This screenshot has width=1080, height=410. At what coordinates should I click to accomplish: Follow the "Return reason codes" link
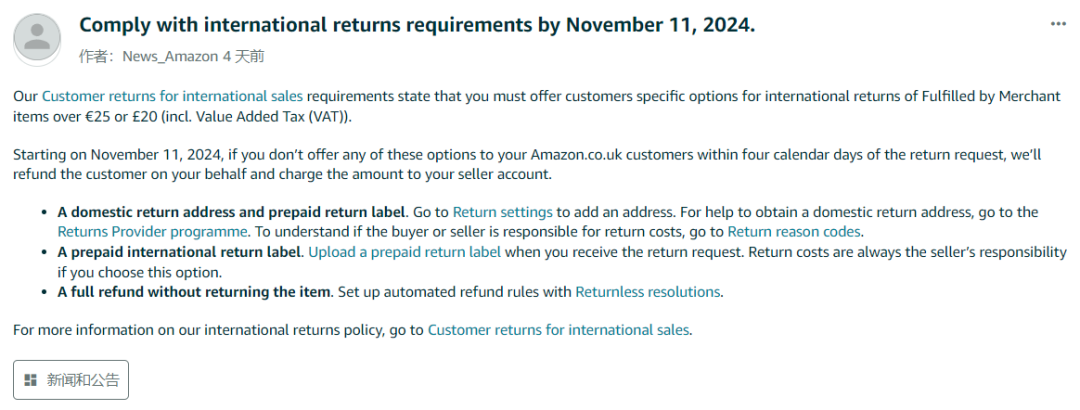[x=794, y=232]
